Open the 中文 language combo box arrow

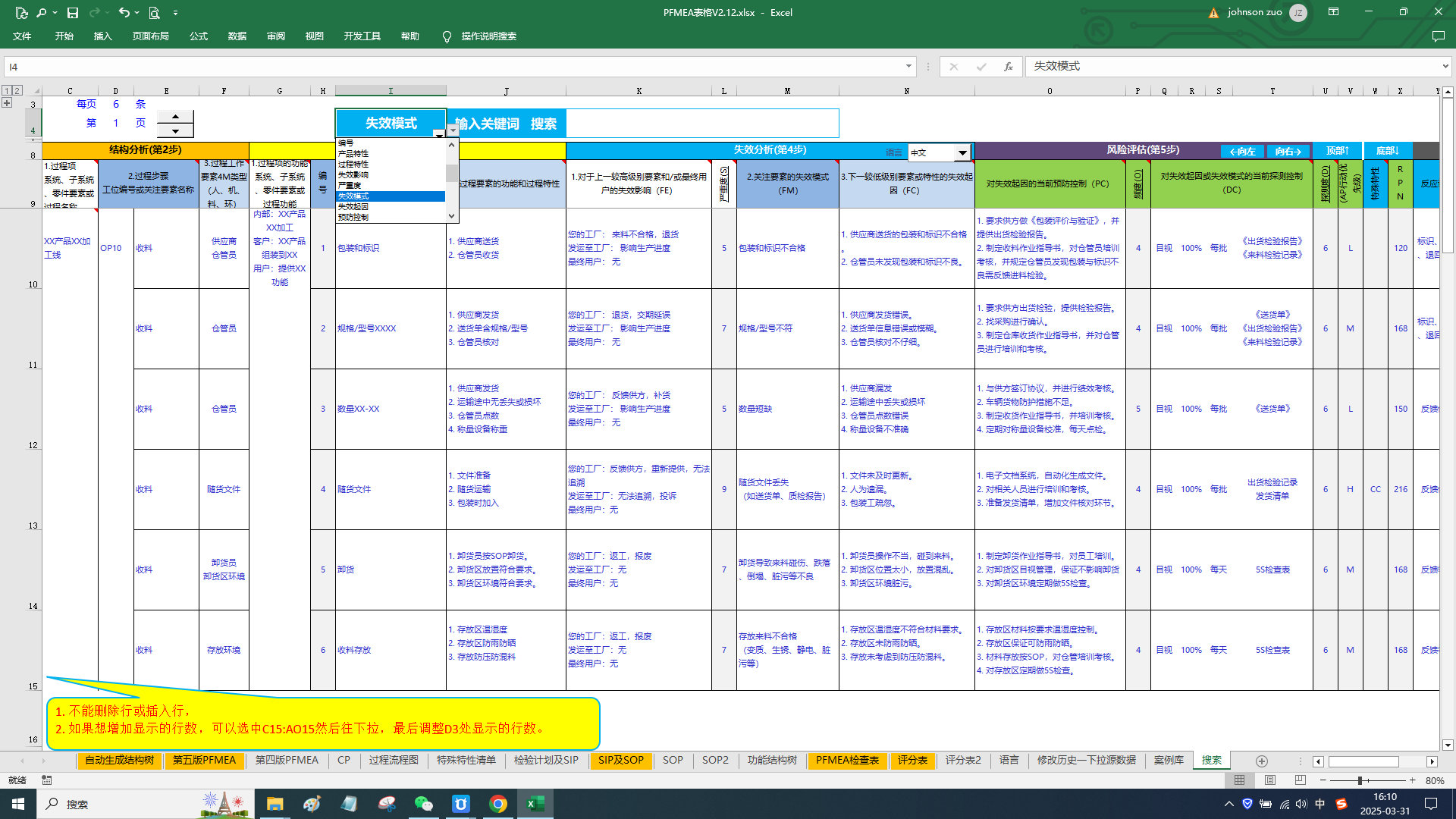[x=962, y=152]
